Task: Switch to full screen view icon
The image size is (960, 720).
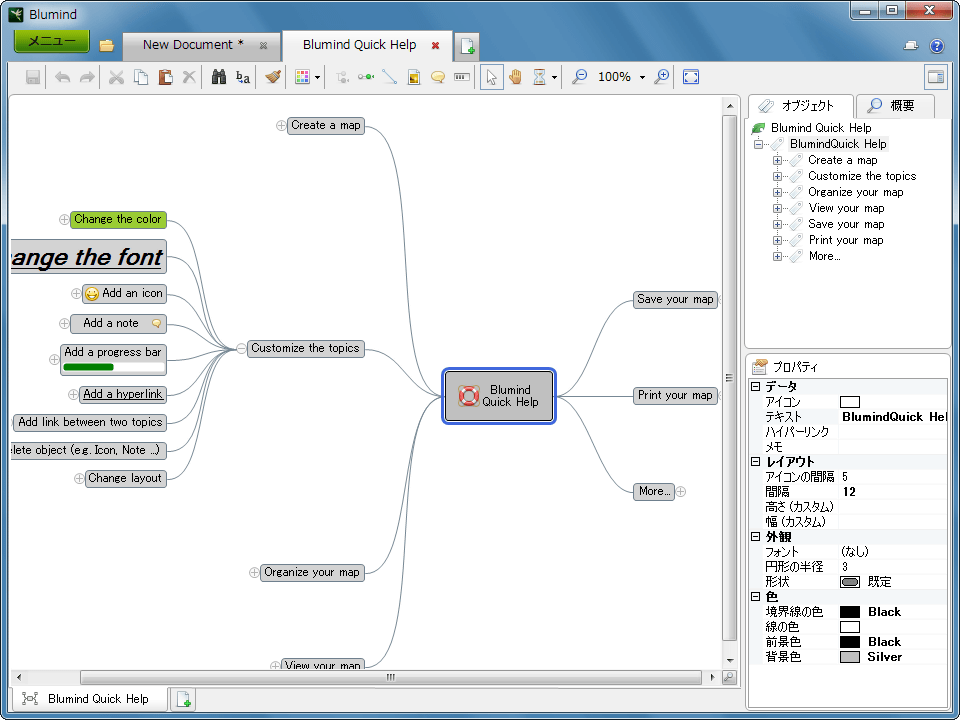Action: tap(691, 77)
